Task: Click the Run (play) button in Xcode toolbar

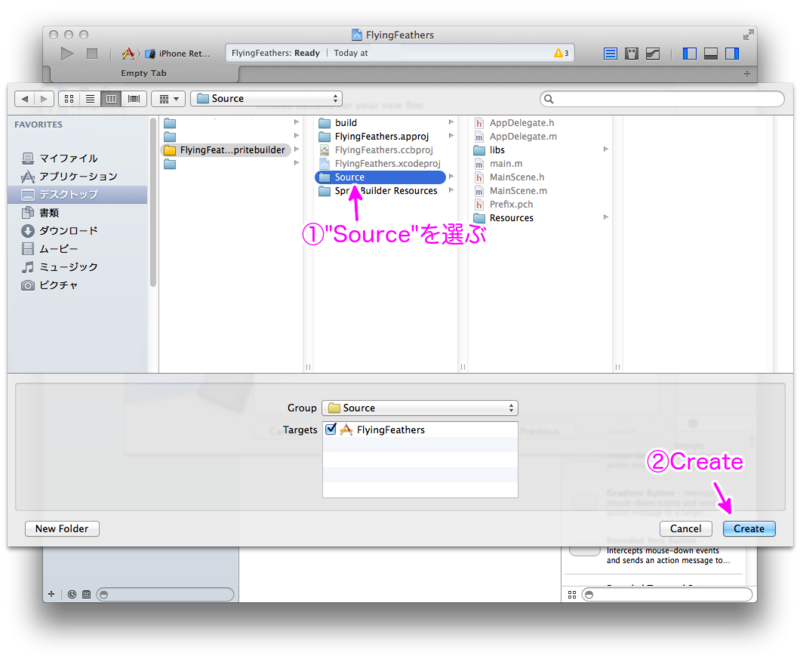Action: [67, 53]
